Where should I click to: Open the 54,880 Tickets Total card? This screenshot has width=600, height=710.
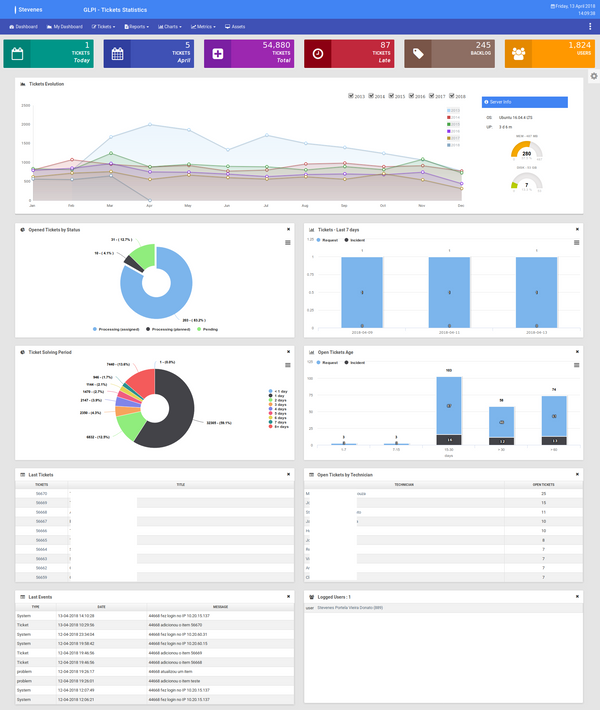249,54
